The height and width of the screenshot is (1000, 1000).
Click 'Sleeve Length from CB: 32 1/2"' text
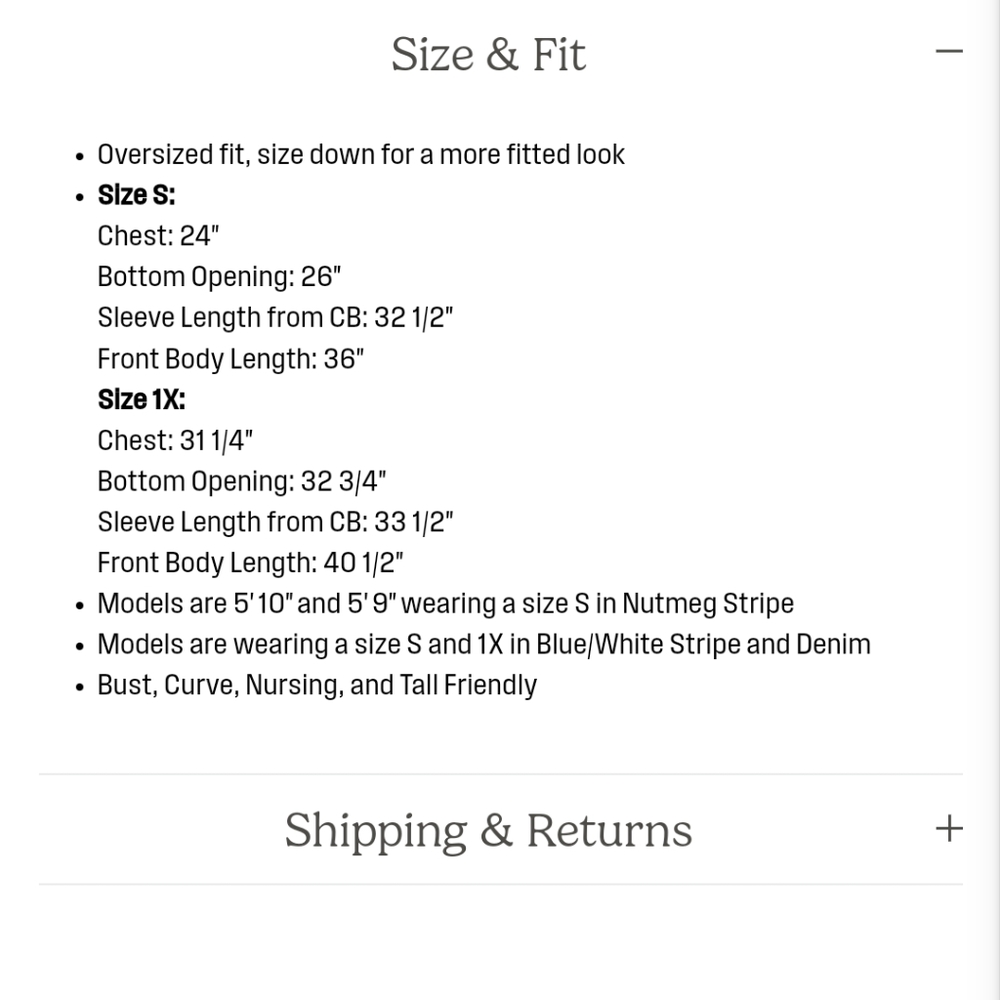[276, 318]
